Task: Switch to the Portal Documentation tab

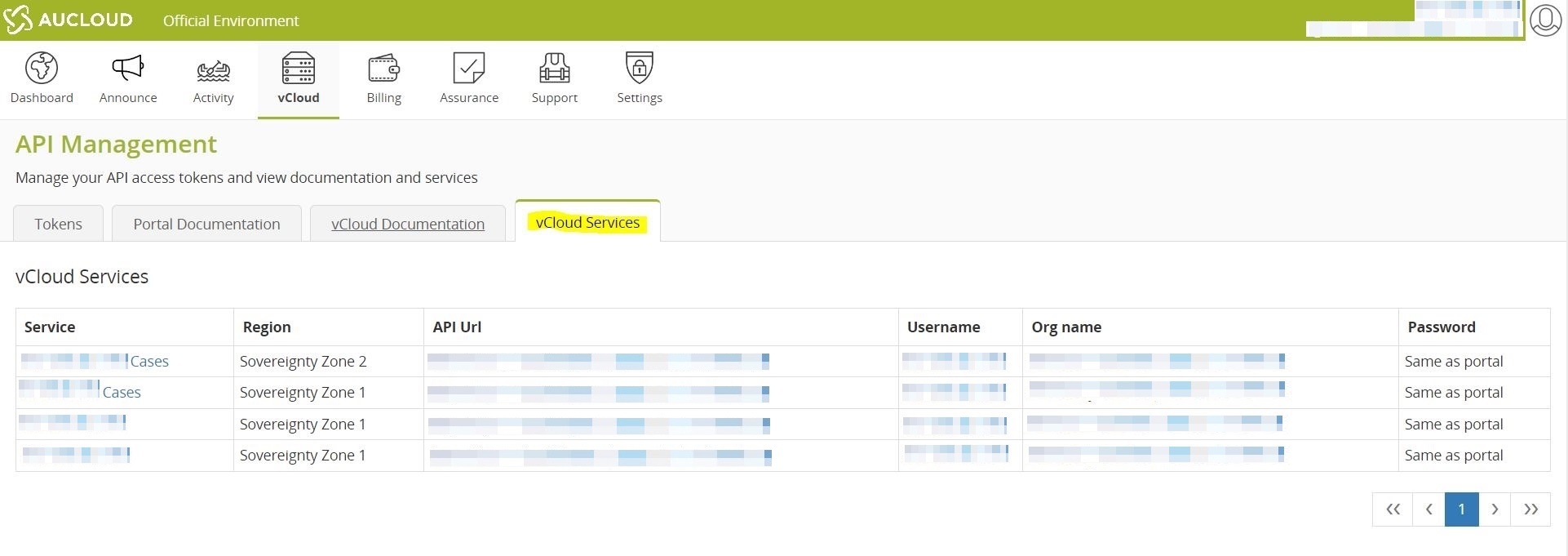Action: (x=206, y=224)
